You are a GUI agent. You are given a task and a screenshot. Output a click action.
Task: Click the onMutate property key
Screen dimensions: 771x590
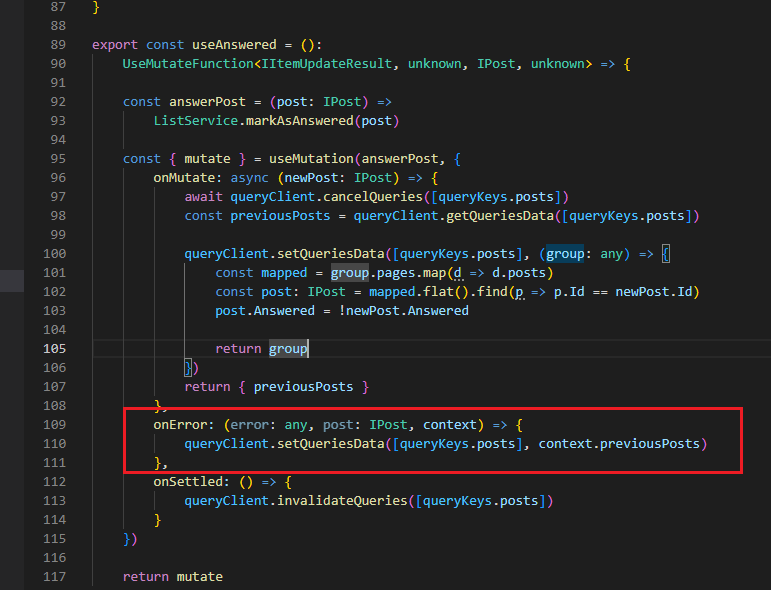(x=184, y=178)
